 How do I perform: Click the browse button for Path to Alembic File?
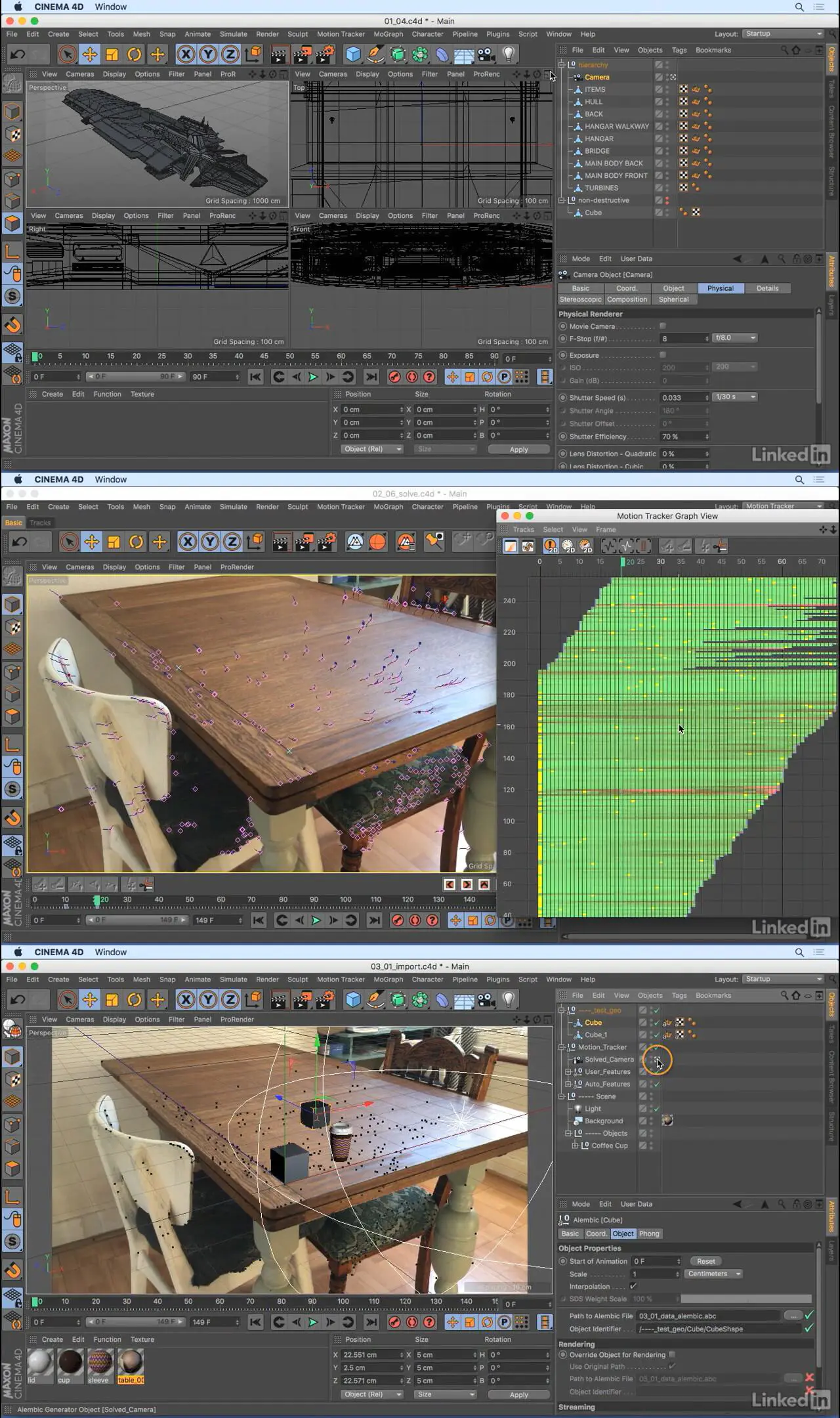(x=793, y=1316)
